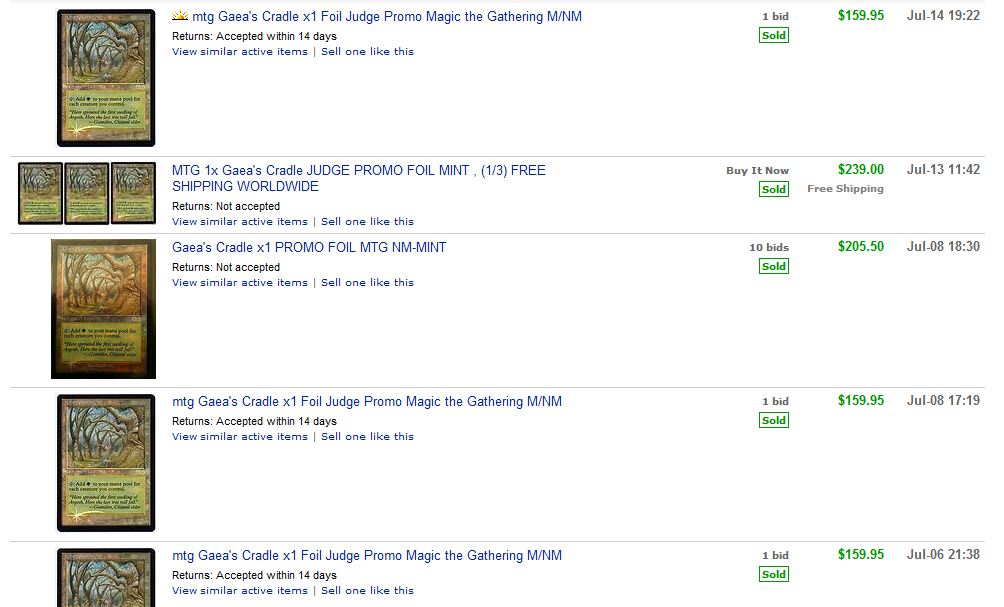This screenshot has width=1004, height=607.
Task: Click the third thumbnail on the $239.00 listing
Action: click(133, 193)
